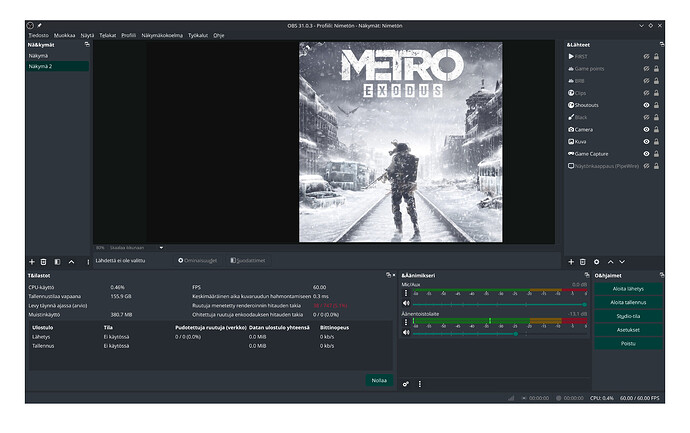This screenshot has width=690, height=433.
Task: Mute the Mic/Aux speaker icon
Action: [x=406, y=303]
